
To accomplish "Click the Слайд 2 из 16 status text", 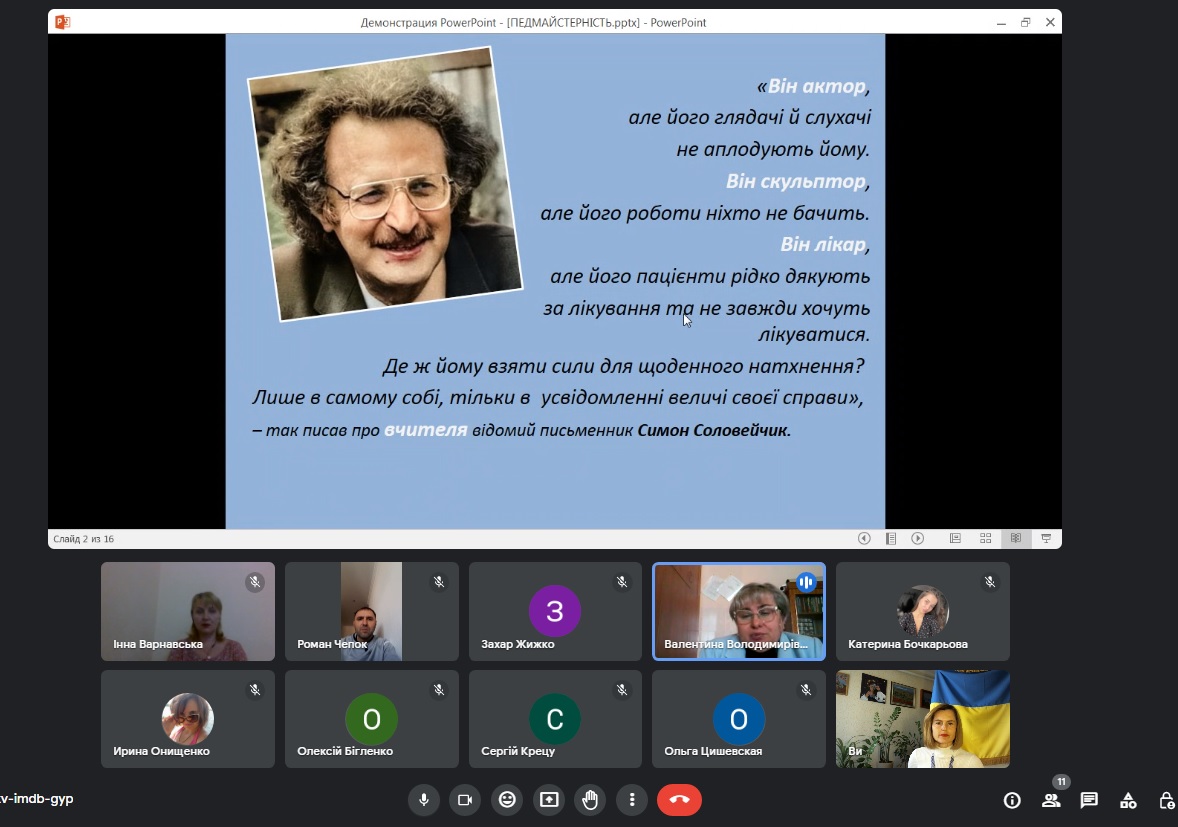I will tap(83, 539).
